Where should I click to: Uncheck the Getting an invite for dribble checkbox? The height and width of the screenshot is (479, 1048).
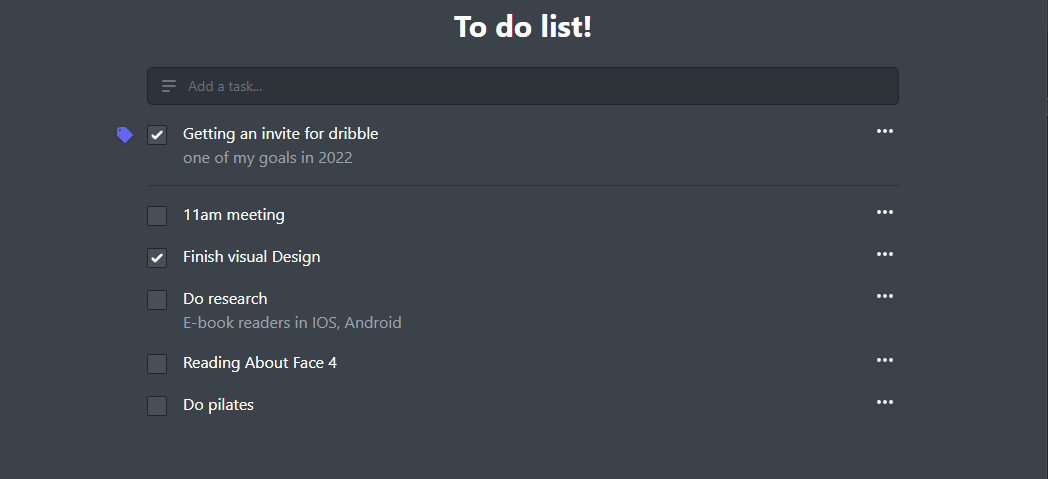(x=157, y=135)
